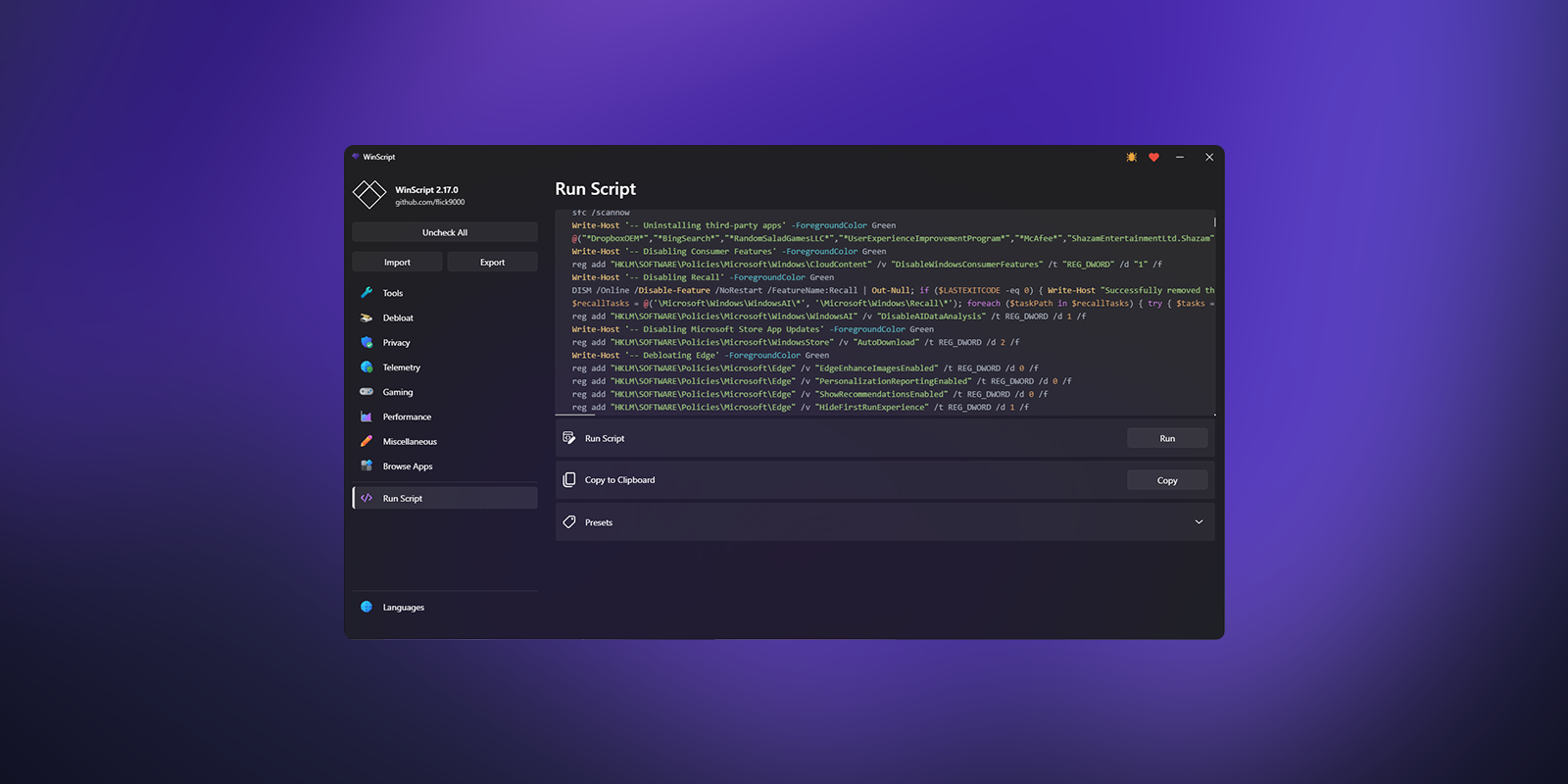Image resolution: width=1568 pixels, height=784 pixels.
Task: Click the 'DisableWindowsConsumerFeatures' reg add line
Action: (x=867, y=265)
